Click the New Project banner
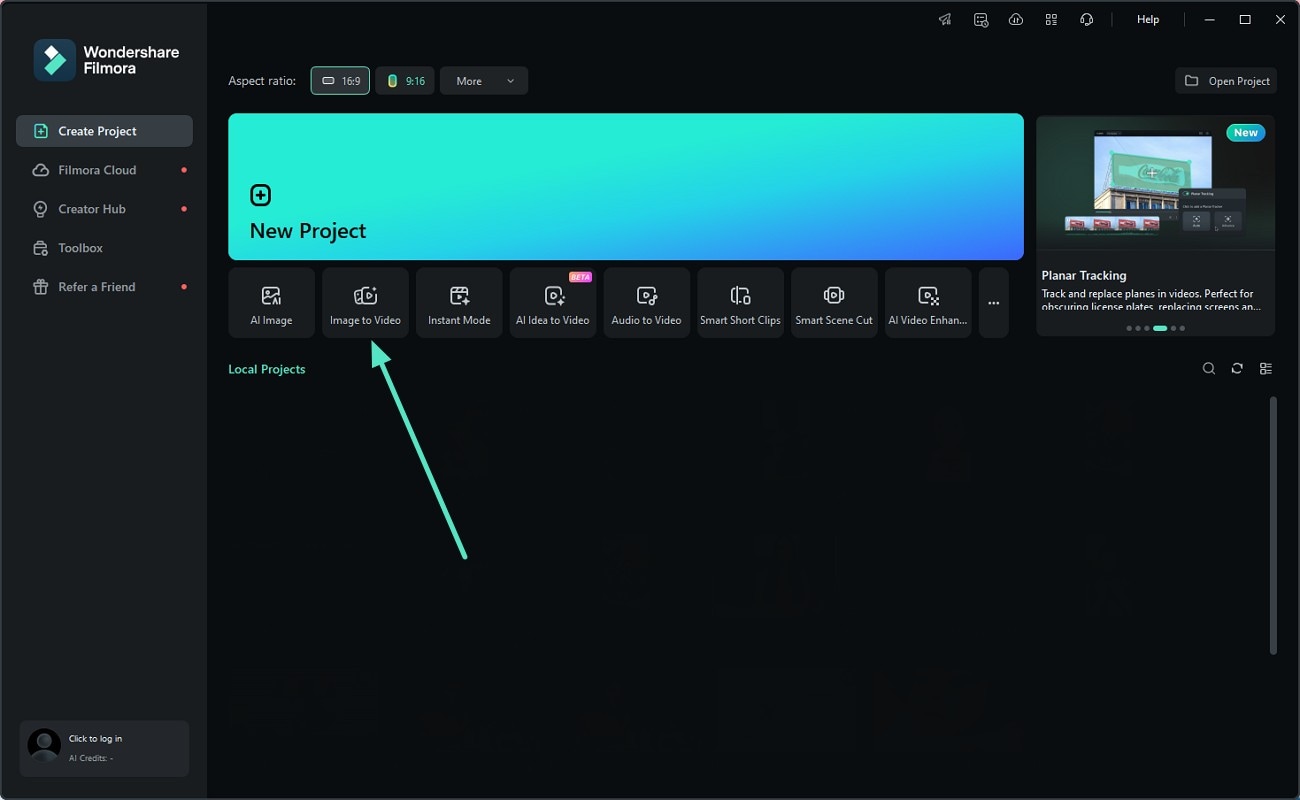Screen dimensions: 1300x800 [x=626, y=187]
